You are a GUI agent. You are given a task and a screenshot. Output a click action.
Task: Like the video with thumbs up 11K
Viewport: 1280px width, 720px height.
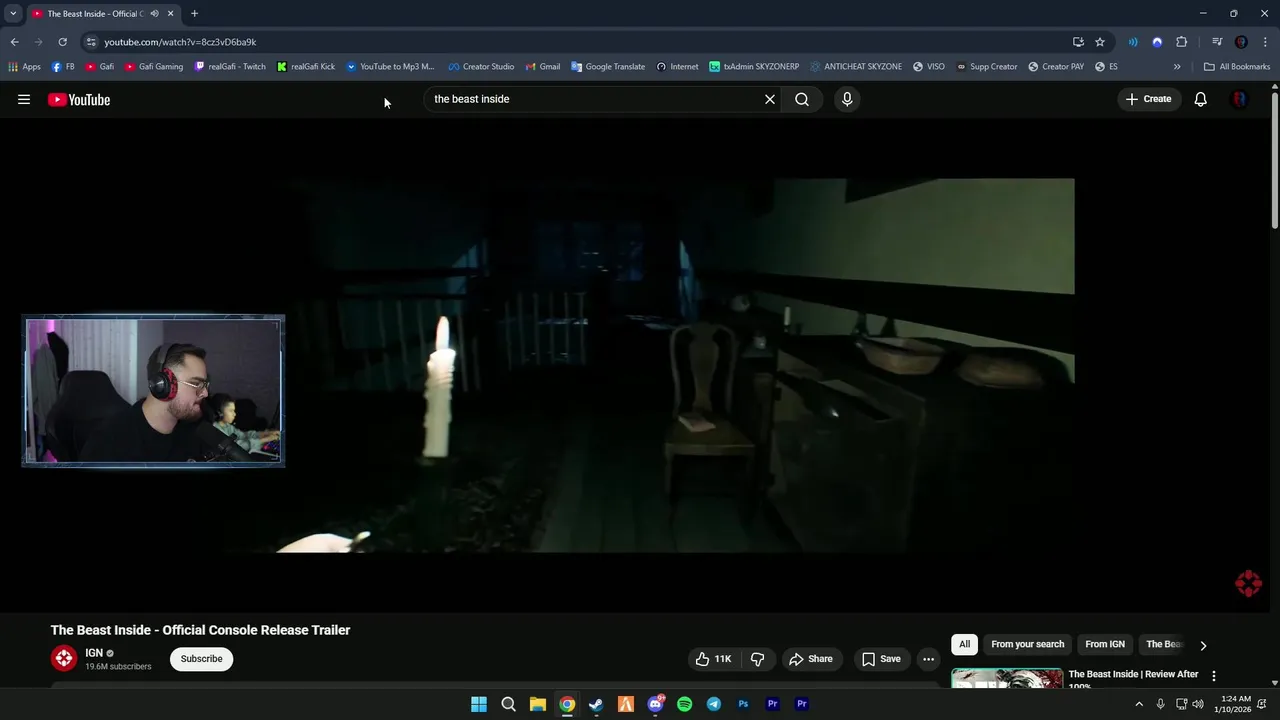714,659
